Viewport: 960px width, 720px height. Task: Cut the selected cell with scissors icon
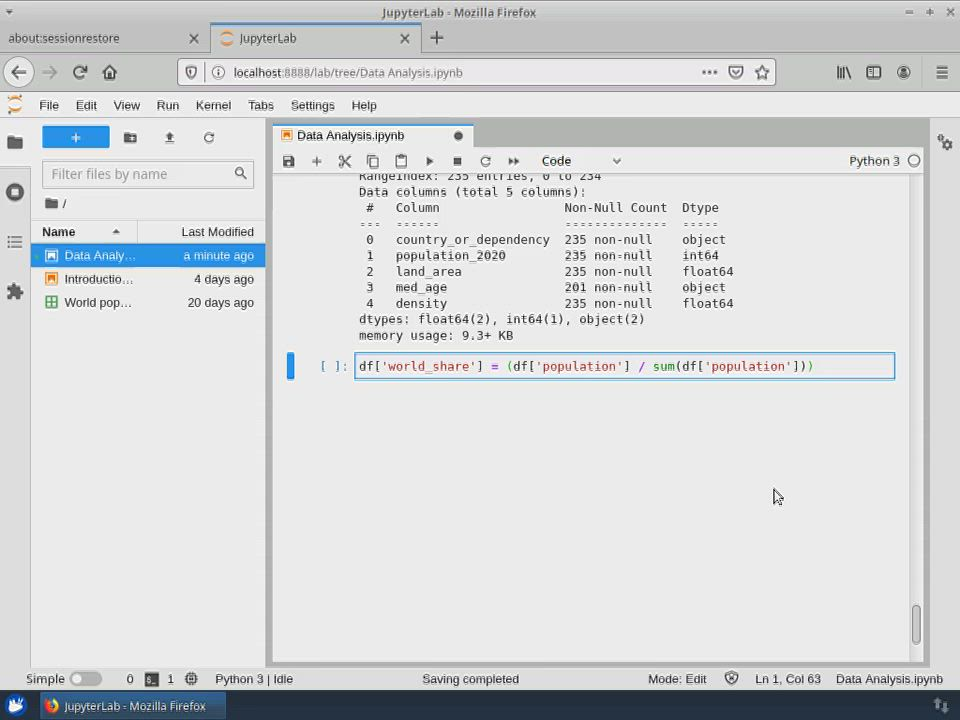(x=345, y=161)
